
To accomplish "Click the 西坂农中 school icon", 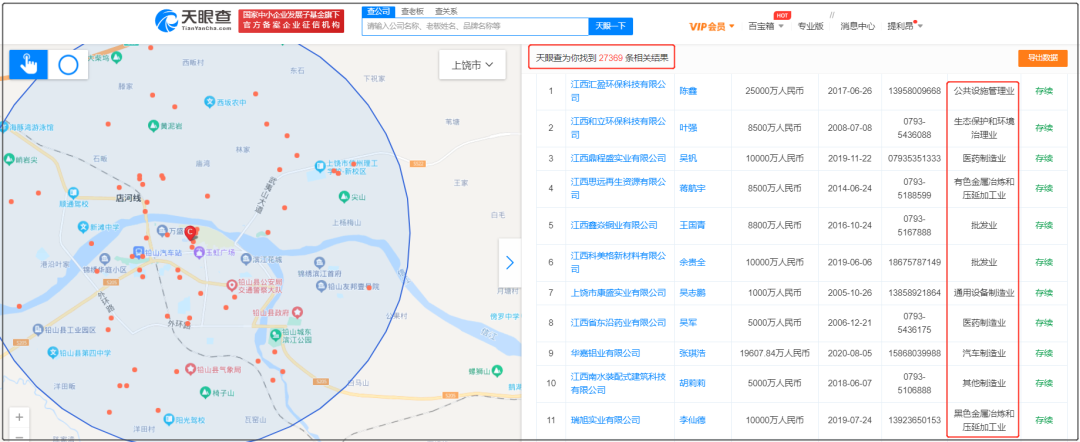I will point(210,103).
